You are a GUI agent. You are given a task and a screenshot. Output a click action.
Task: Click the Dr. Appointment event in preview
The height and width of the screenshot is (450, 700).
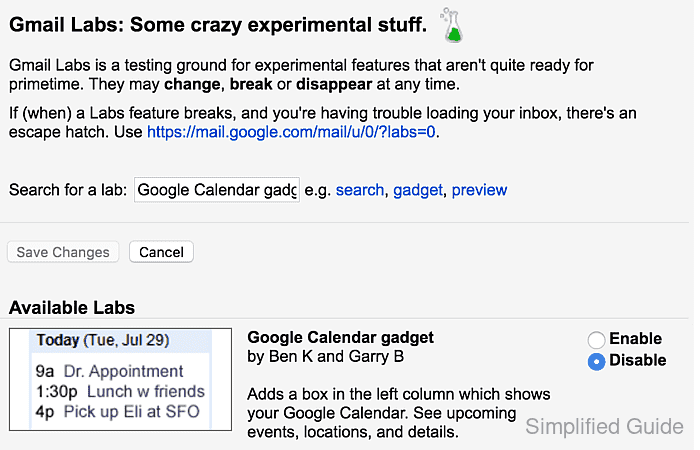click(123, 371)
